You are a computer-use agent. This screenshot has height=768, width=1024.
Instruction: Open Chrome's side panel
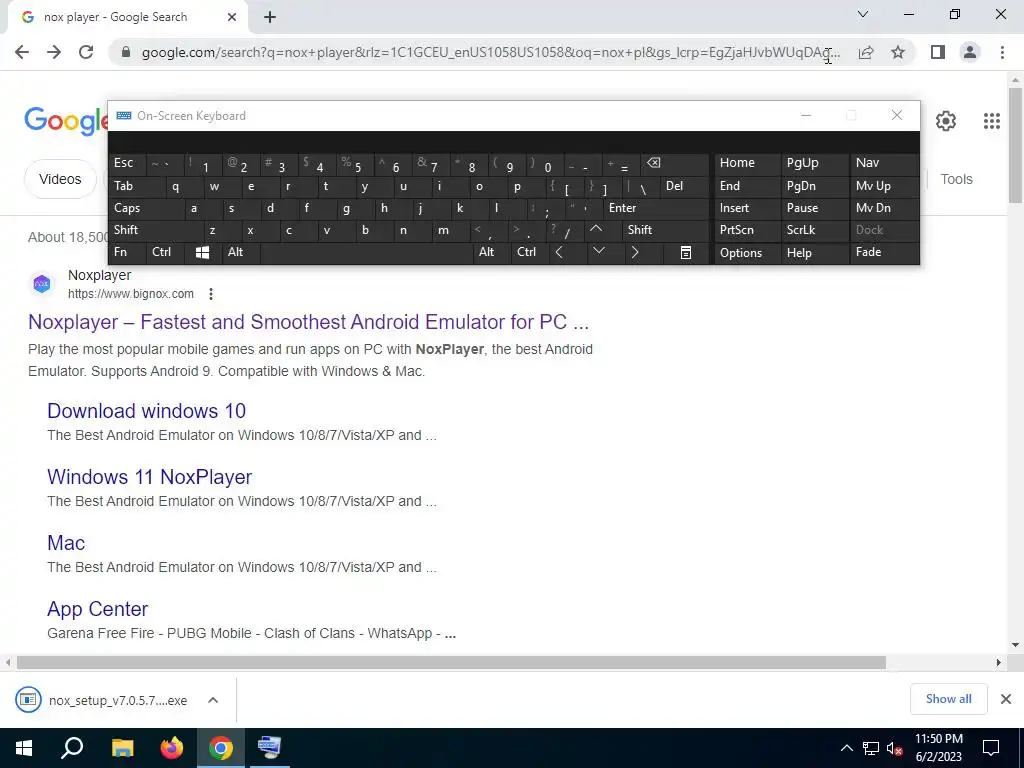938,52
